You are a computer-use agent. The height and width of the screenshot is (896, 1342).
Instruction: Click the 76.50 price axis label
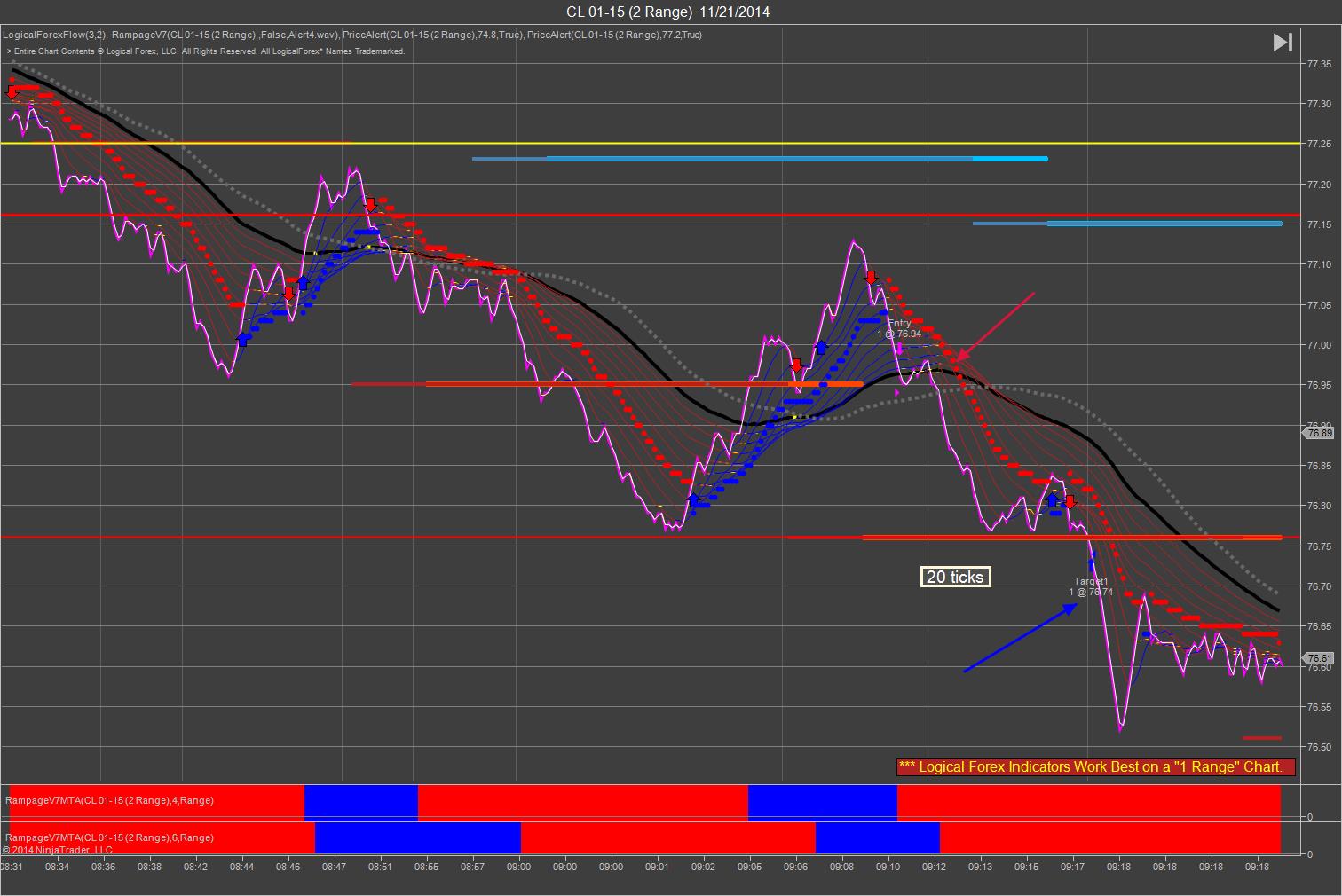[x=1318, y=747]
